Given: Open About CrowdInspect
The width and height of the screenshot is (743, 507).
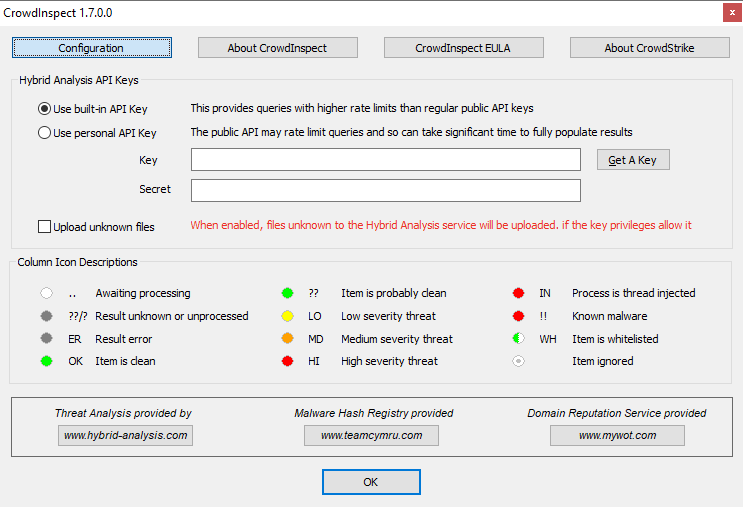Looking at the screenshot, I should coord(278,48).
